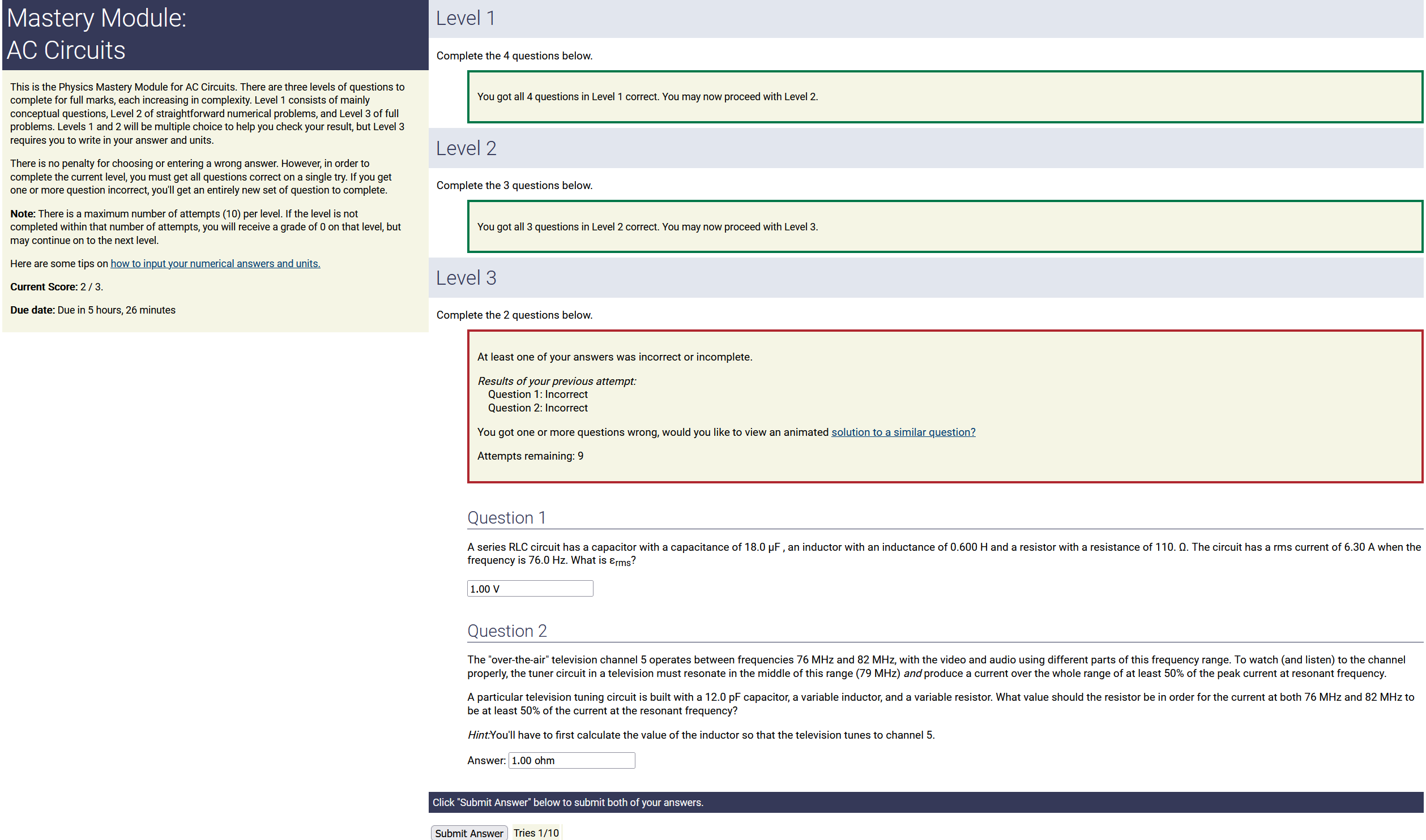
Task: Open the animated solution to similar question link
Action: tap(903, 432)
